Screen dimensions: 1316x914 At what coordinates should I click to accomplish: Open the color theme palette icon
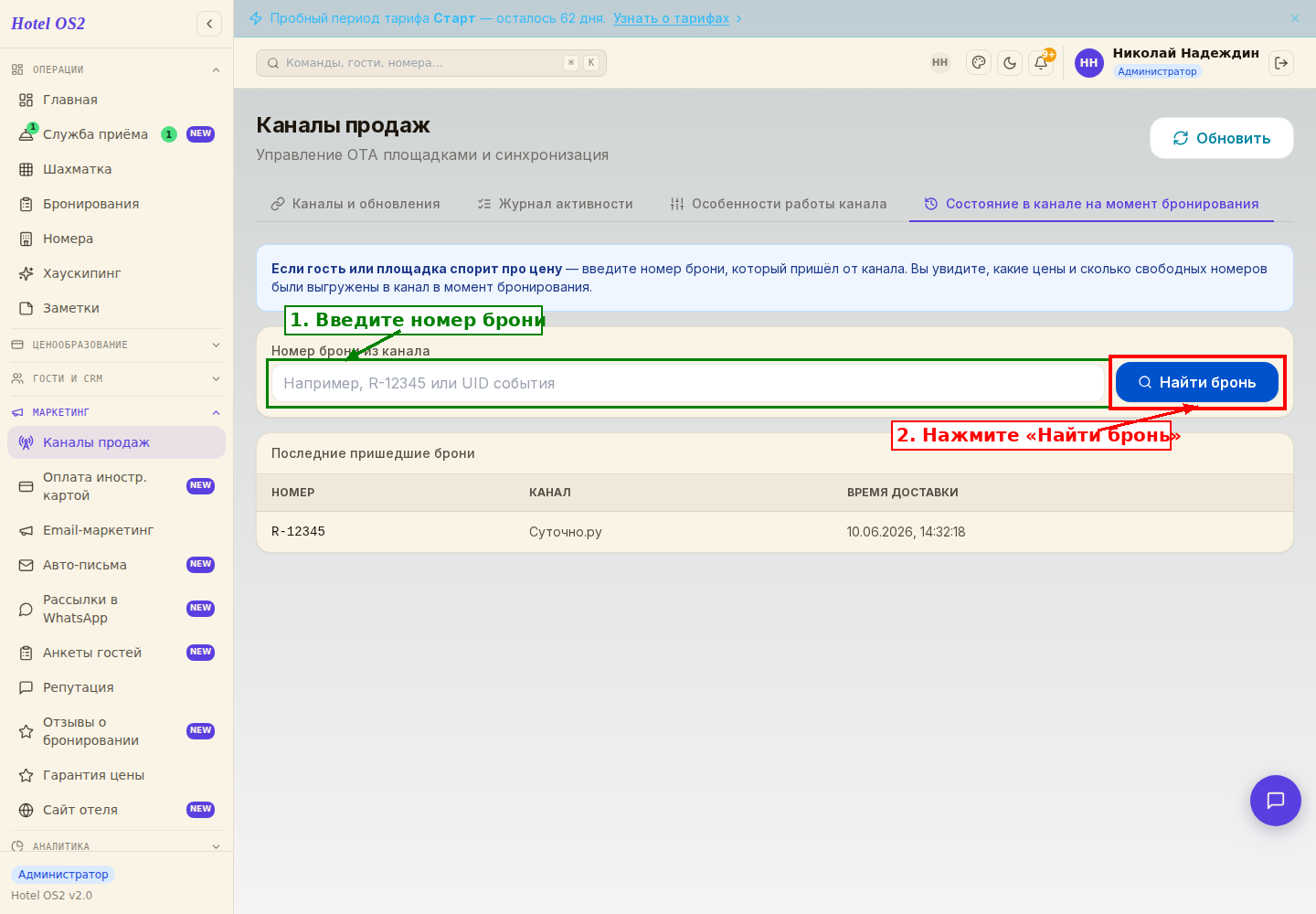[979, 63]
